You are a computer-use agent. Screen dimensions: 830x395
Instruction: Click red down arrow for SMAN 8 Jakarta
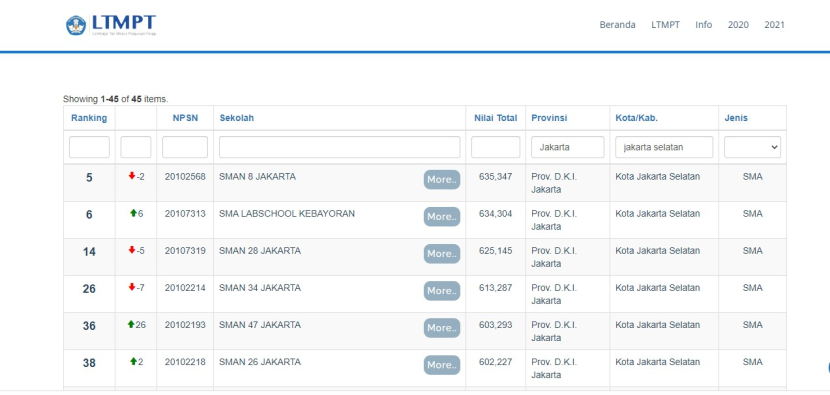click(x=132, y=176)
